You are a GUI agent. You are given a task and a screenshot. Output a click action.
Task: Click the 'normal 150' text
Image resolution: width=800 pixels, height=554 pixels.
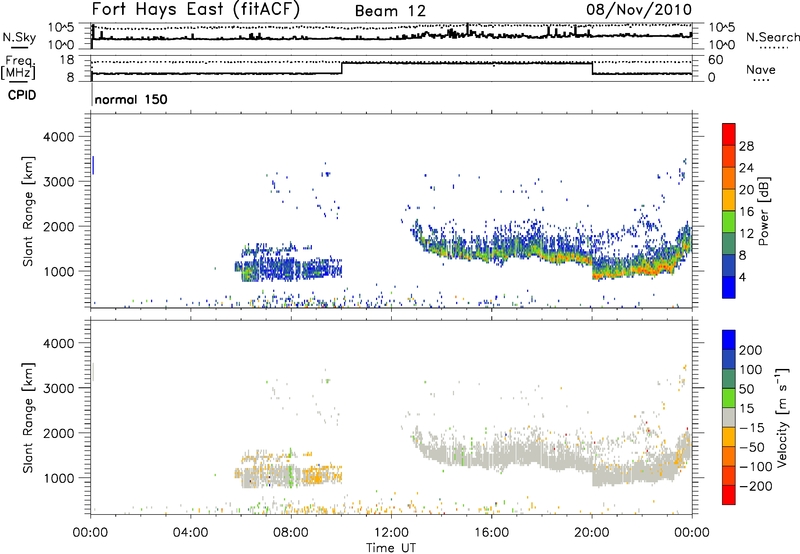(x=131, y=99)
